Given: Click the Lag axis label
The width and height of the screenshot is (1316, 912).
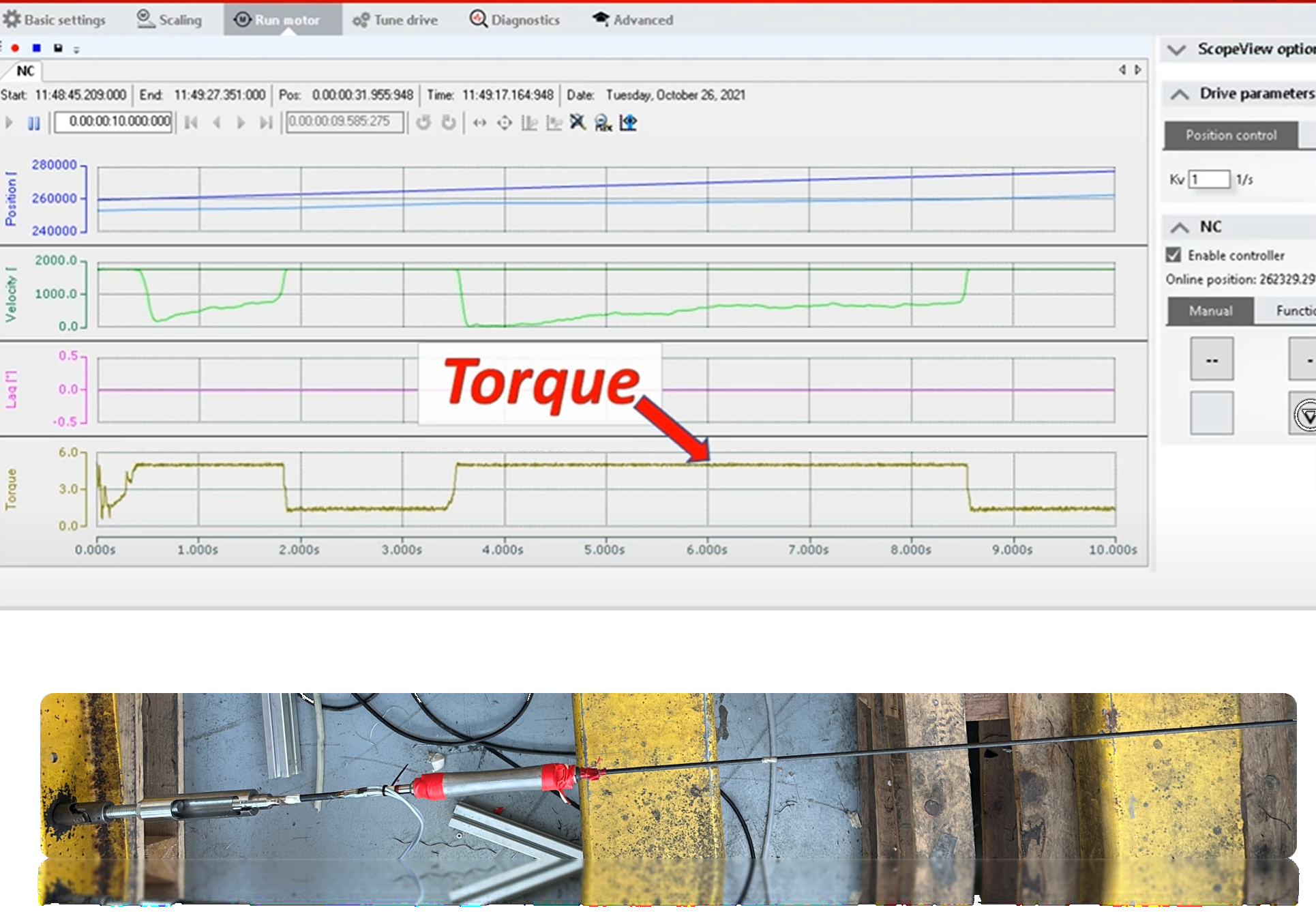Looking at the screenshot, I should point(11,389).
